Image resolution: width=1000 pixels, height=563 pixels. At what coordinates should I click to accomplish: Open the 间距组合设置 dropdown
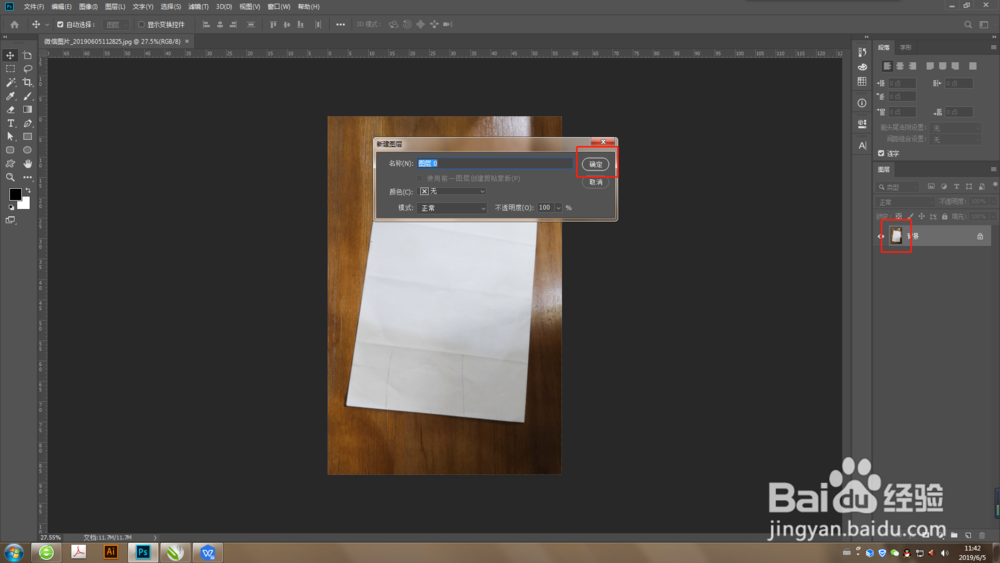click(955, 139)
